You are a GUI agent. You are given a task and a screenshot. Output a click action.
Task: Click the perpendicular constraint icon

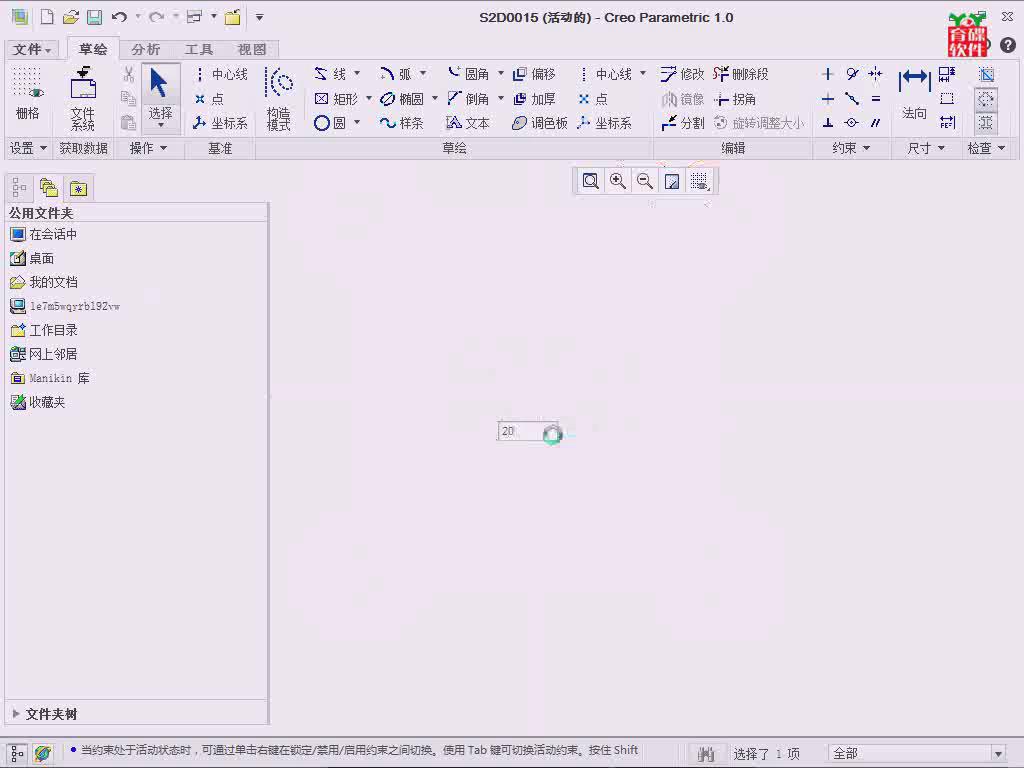pyautogui.click(x=827, y=123)
